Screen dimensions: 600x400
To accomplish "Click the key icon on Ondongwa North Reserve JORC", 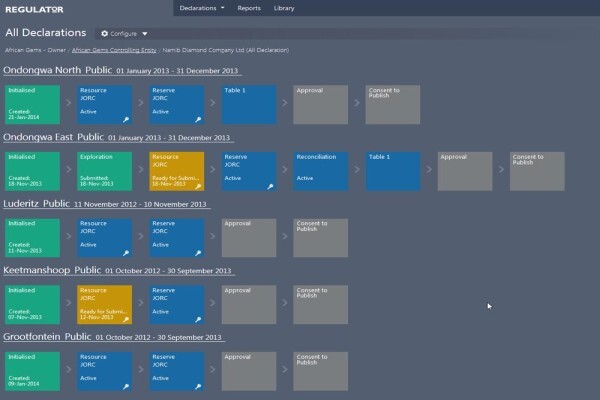I will tap(198, 120).
